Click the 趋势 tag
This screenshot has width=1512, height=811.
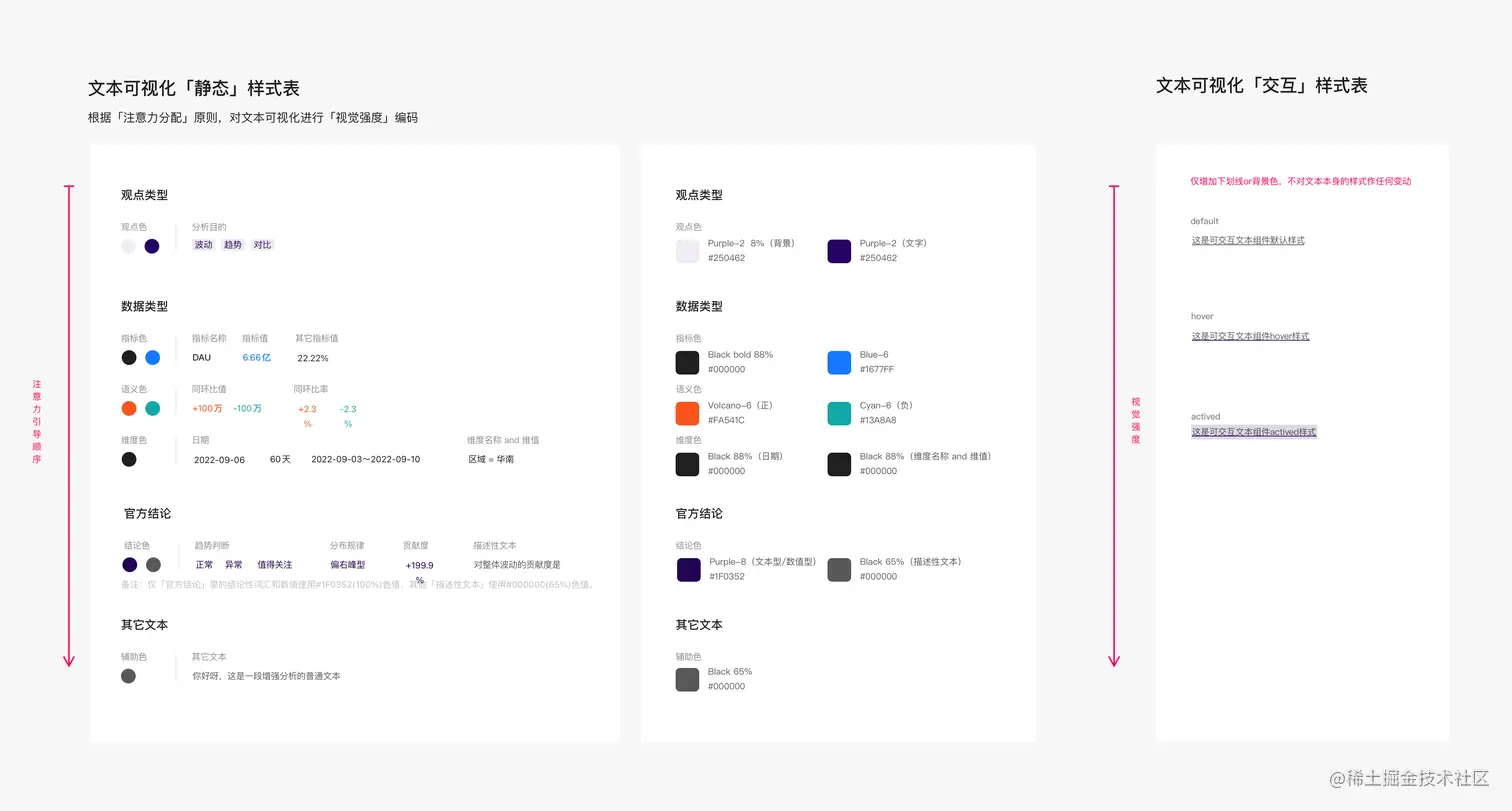click(x=233, y=245)
